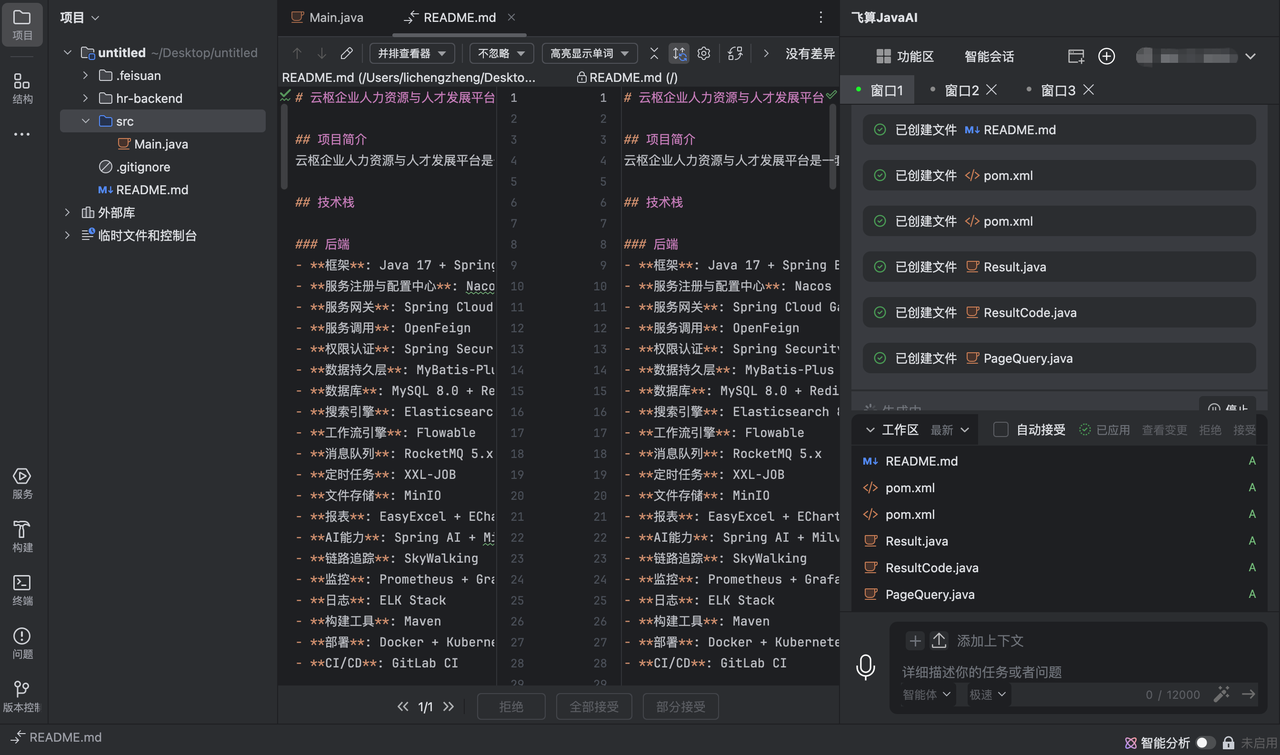Open the 结构 sidebar icon
This screenshot has width=1280, height=755.
(22, 88)
